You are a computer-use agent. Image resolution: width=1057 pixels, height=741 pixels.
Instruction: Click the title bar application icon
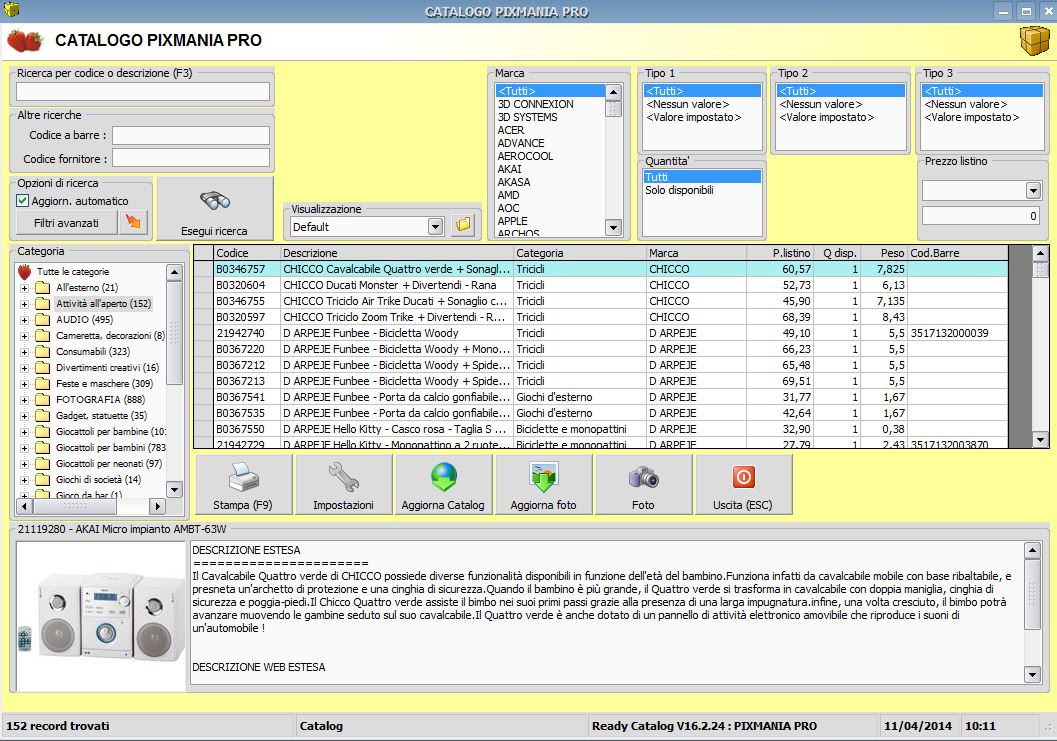click(x=11, y=9)
